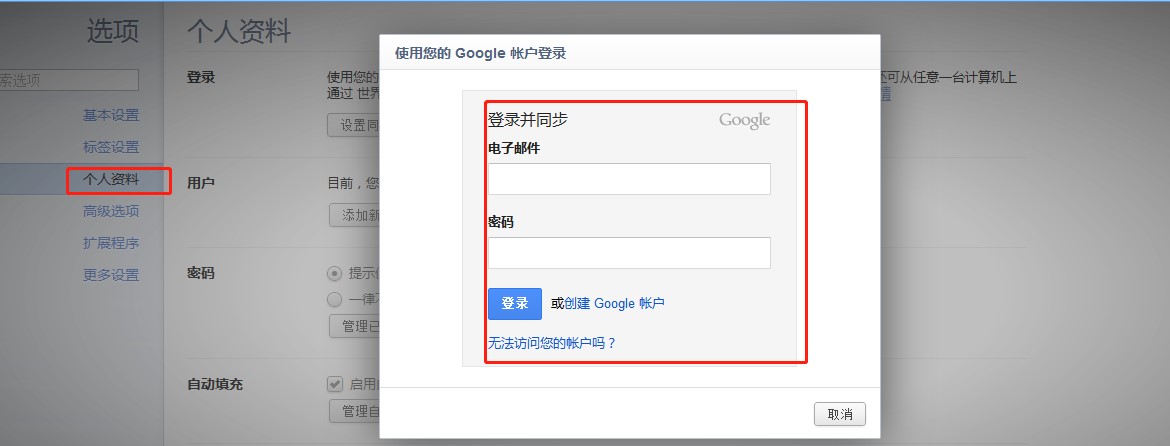
Task: Click the 添加新 button under 用户
Action: click(355, 215)
